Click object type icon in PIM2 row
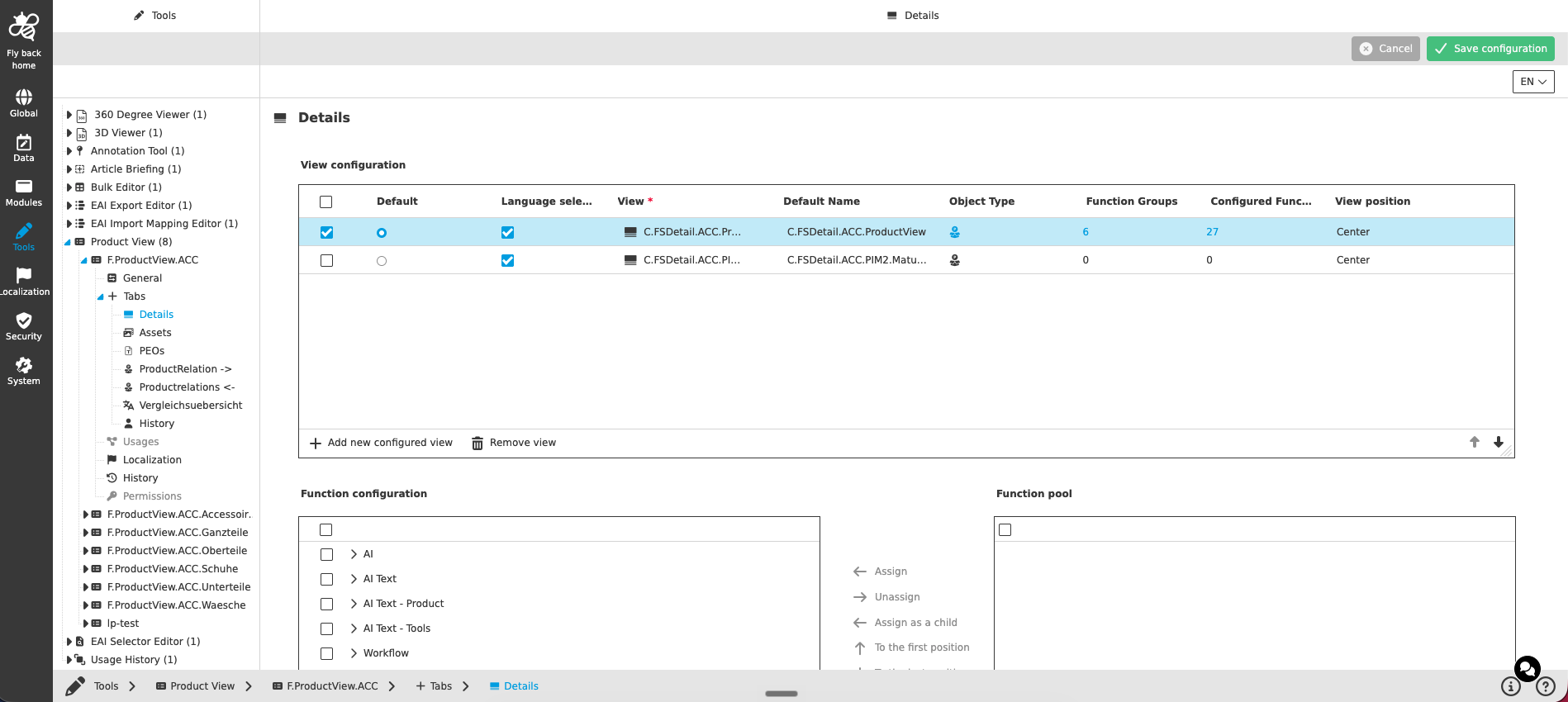 pos(955,260)
